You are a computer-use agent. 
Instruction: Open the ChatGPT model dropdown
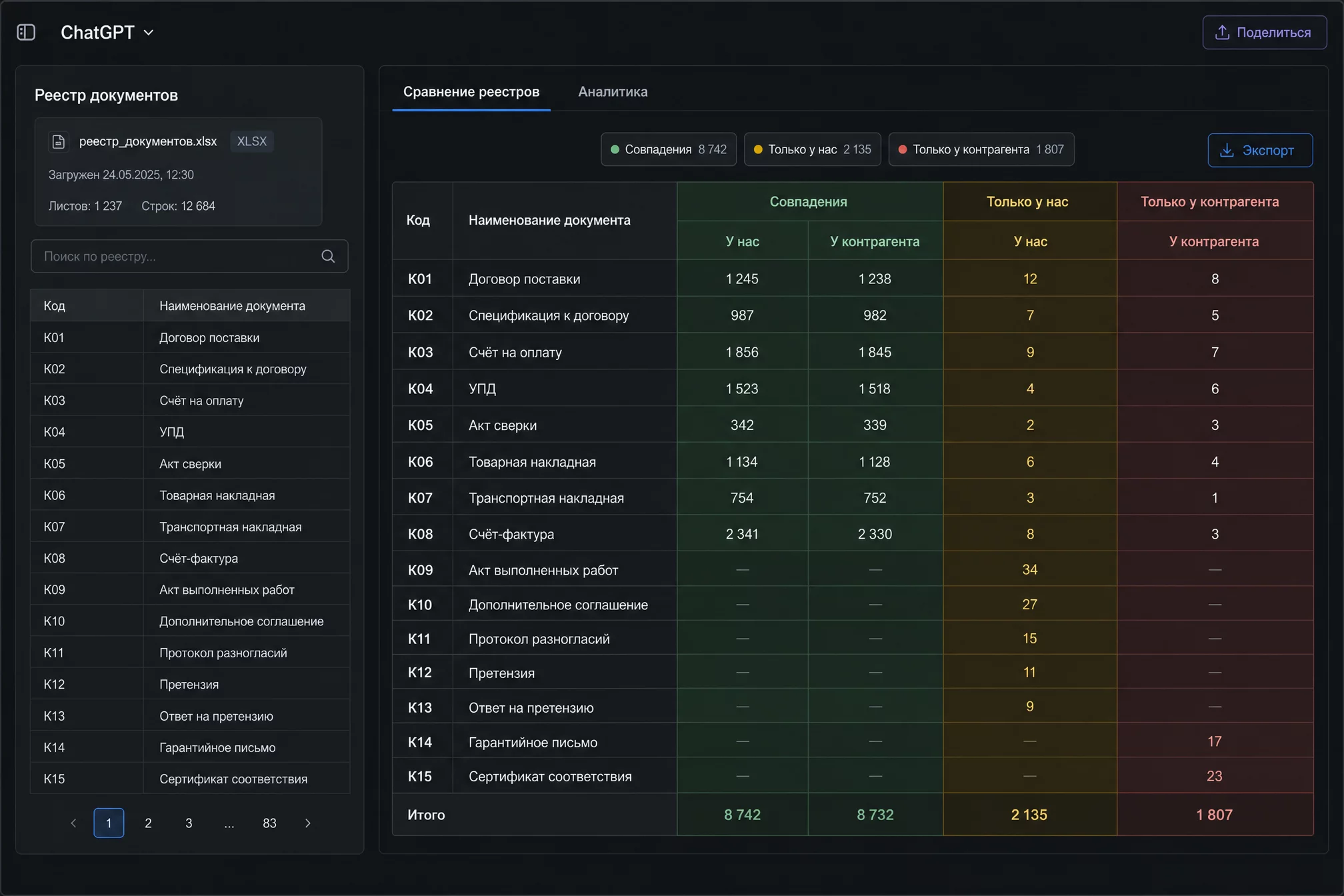click(107, 32)
